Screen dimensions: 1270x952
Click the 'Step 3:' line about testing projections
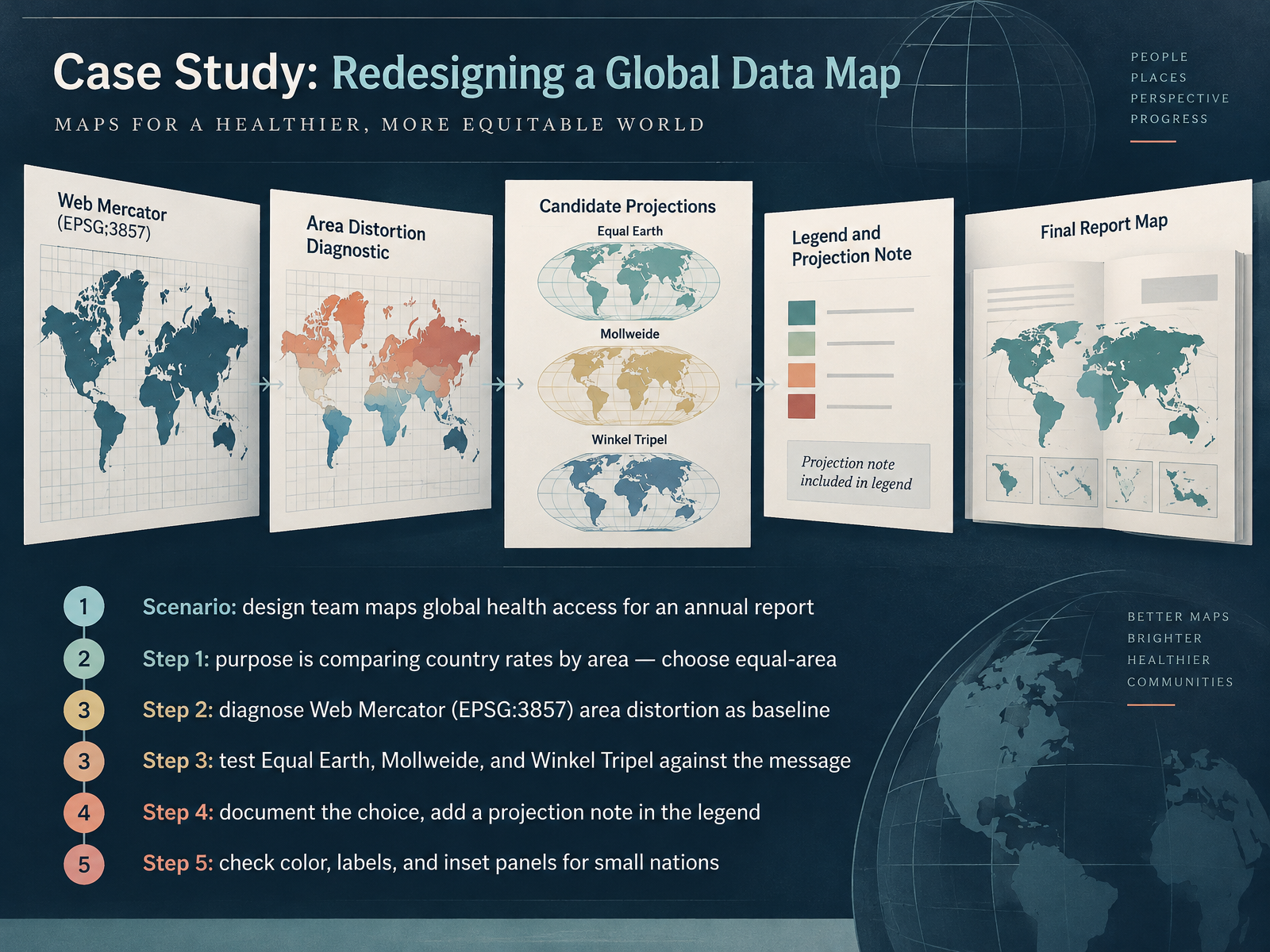tap(496, 761)
